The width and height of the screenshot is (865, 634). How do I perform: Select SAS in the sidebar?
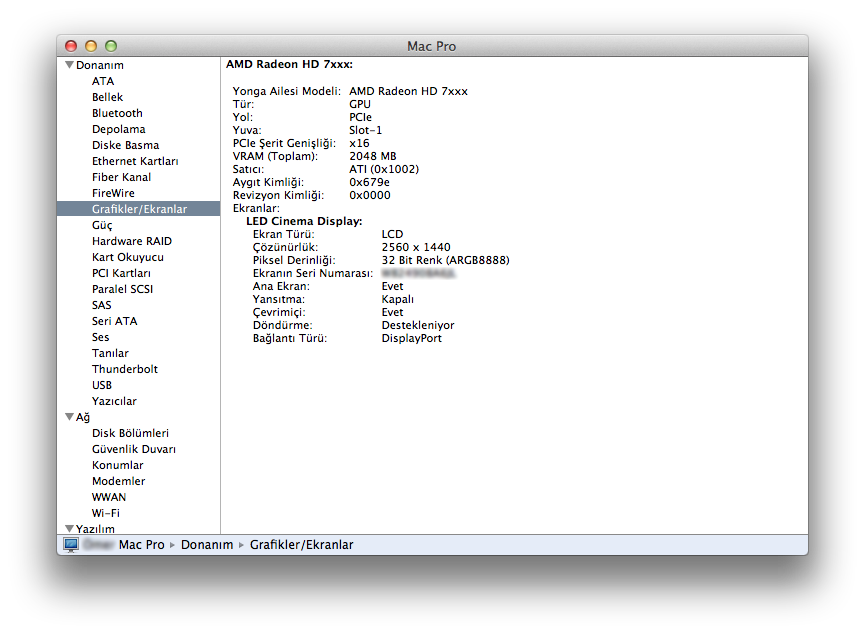[102, 305]
